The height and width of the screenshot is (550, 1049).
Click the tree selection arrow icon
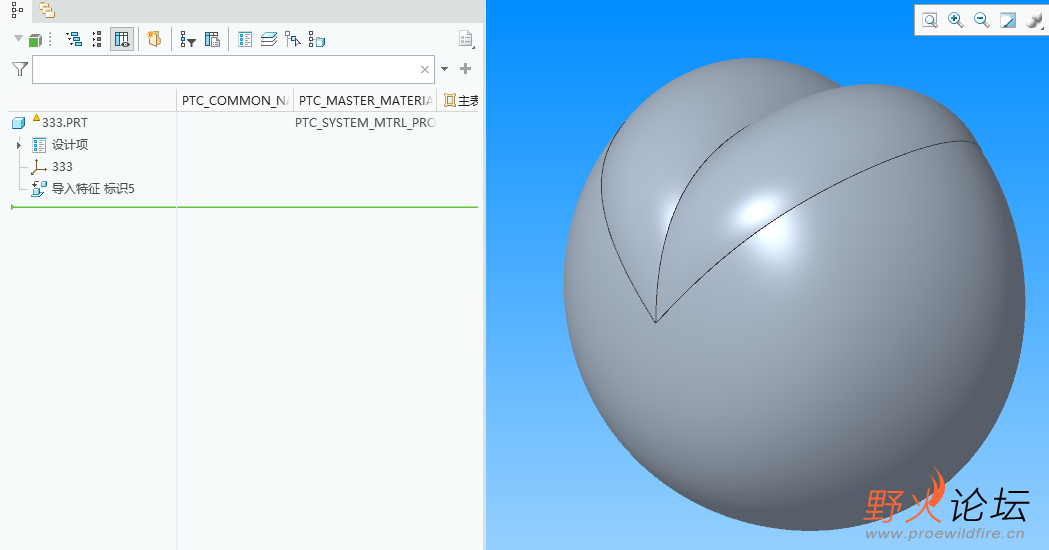292,39
